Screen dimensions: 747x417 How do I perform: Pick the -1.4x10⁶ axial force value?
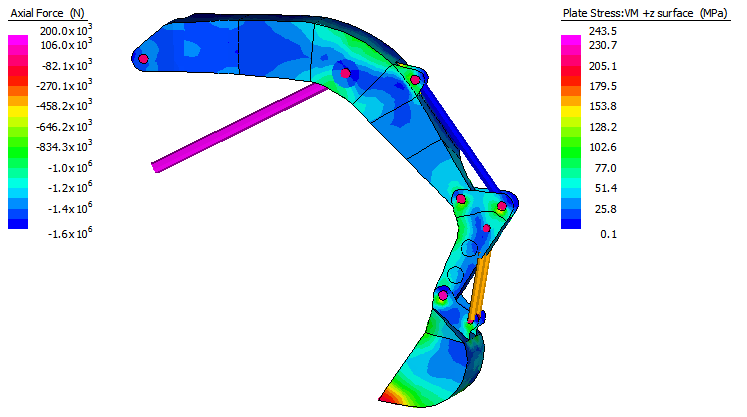tap(70, 209)
